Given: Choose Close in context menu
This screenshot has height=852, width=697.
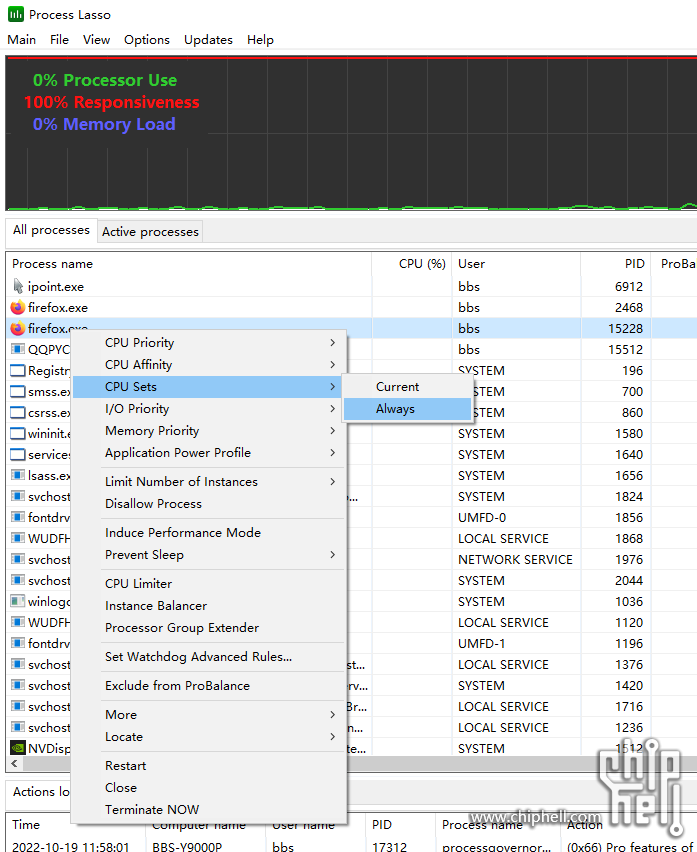Looking at the screenshot, I should click(210, 787).
